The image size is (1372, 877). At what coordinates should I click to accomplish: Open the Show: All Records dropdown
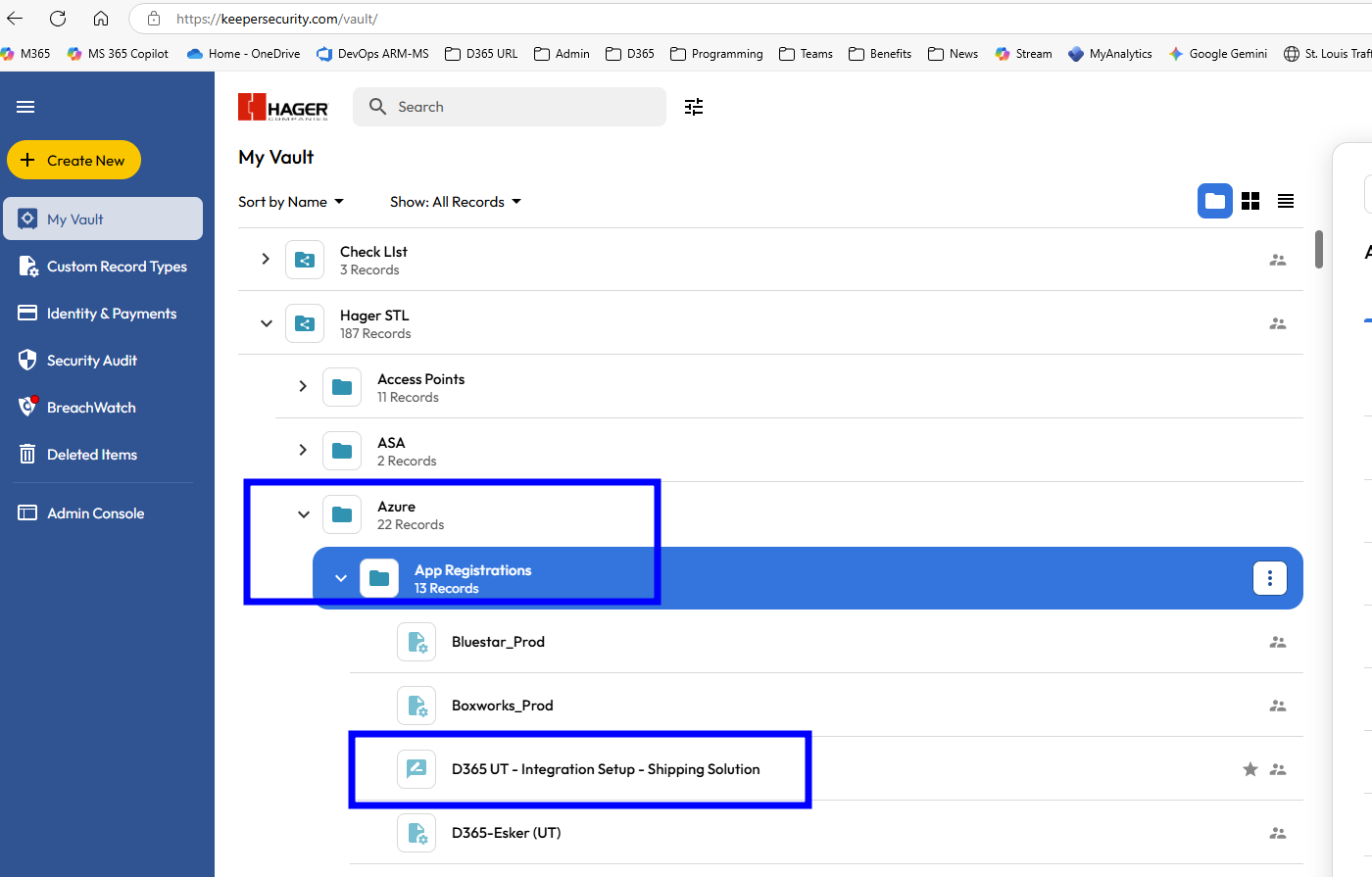coord(456,202)
